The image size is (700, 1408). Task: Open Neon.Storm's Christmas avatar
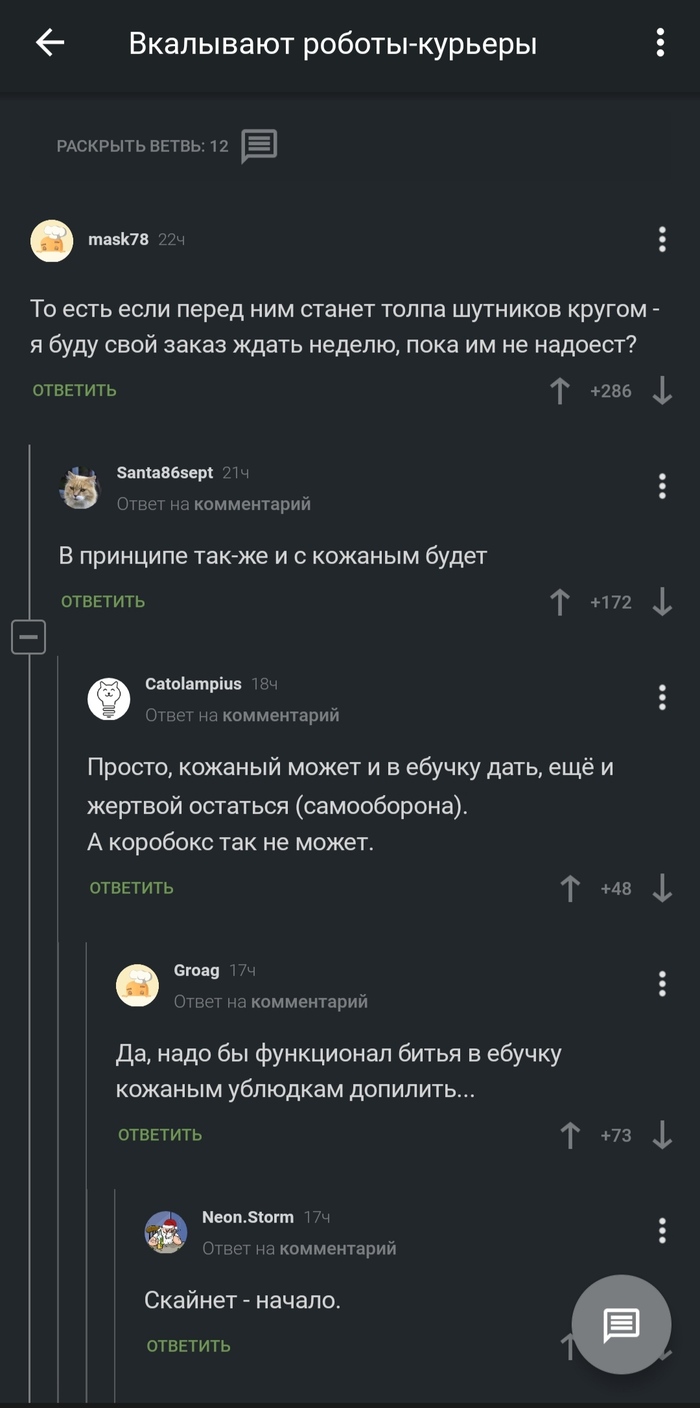tap(167, 1232)
